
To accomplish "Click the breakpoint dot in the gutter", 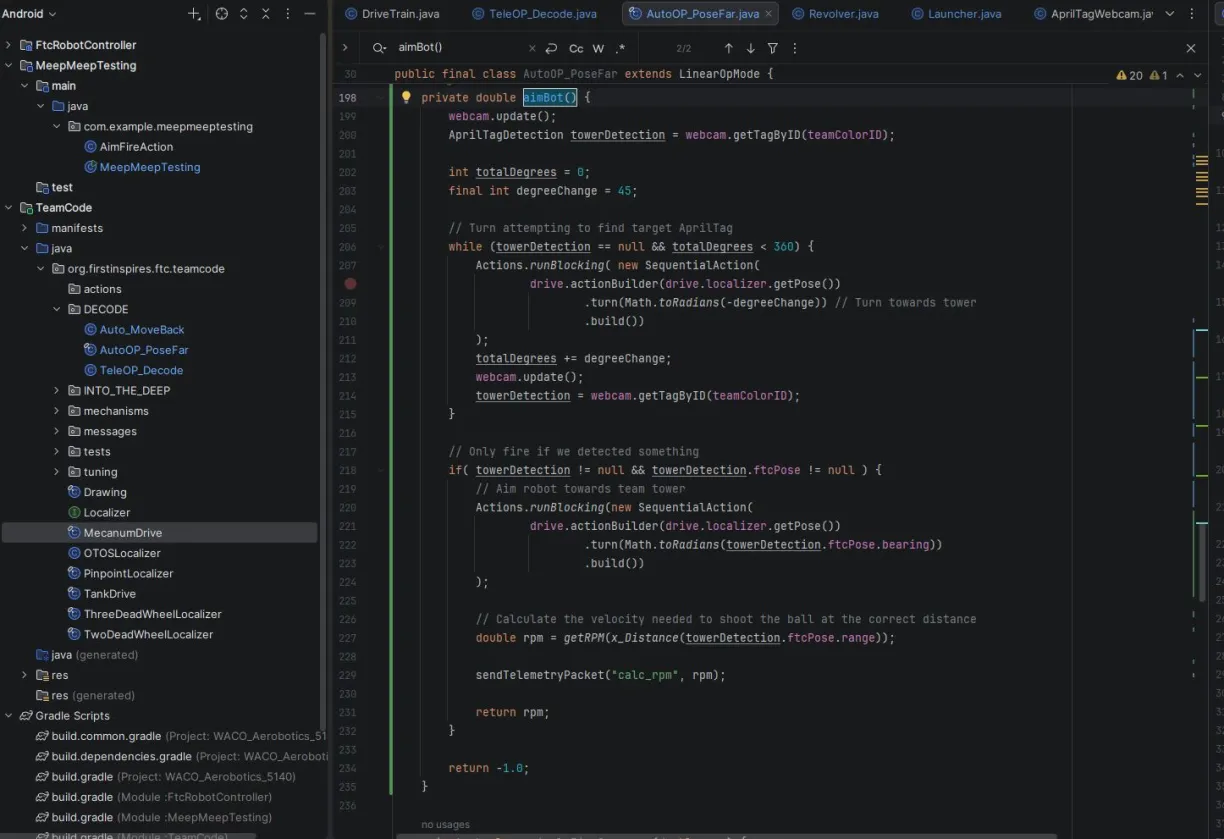I will (x=350, y=284).
